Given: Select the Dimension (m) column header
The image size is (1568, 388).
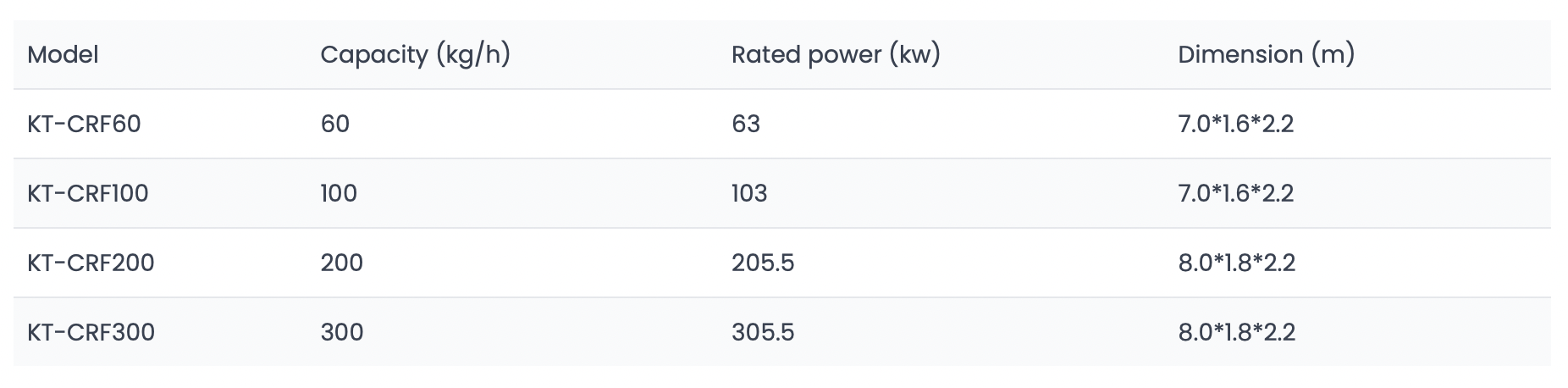Looking at the screenshot, I should click(1266, 55).
